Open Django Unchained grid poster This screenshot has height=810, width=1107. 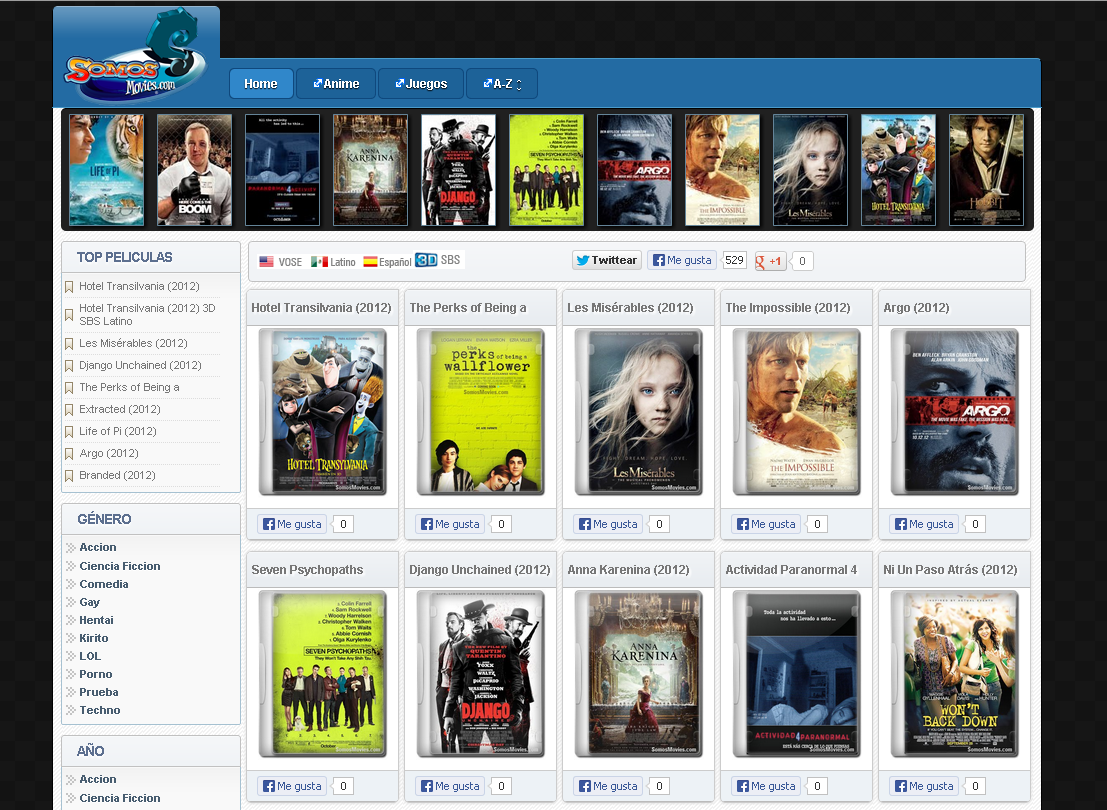click(481, 674)
